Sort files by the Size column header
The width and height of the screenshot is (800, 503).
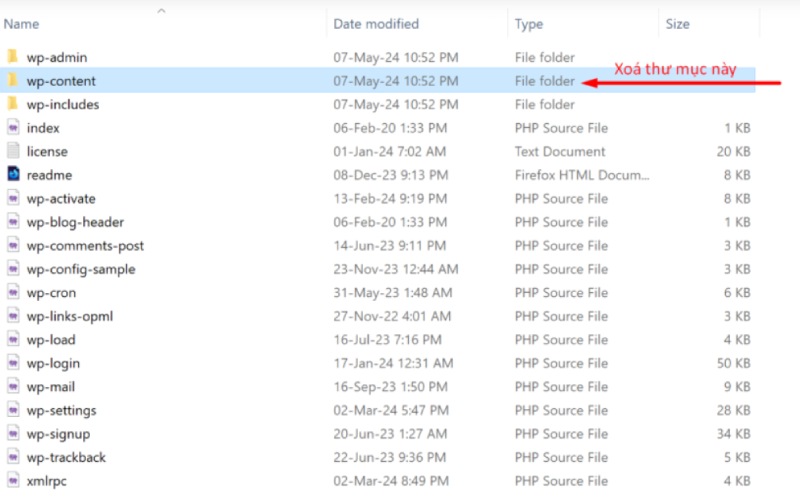coord(677,23)
